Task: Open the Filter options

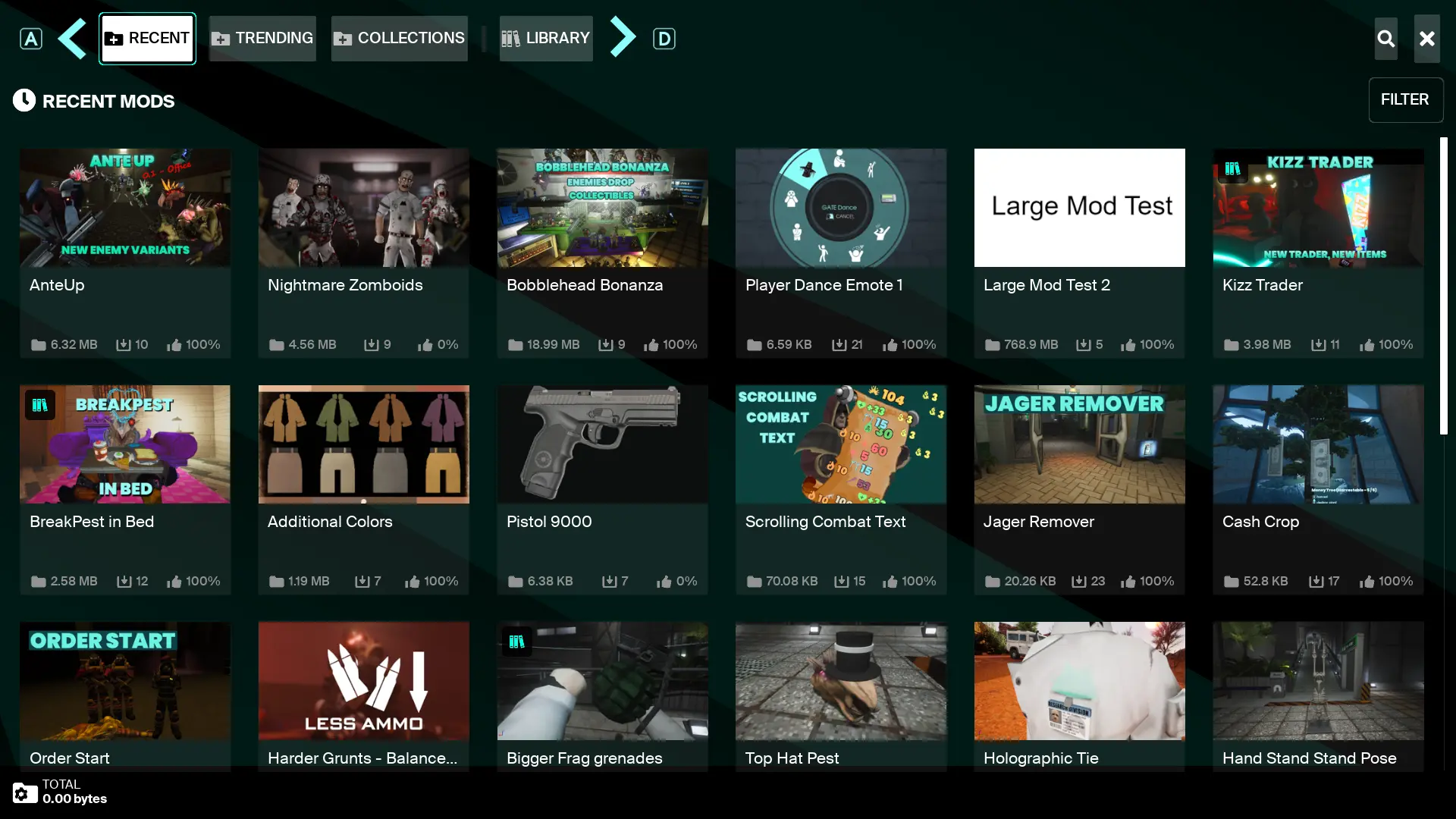Action: pyautogui.click(x=1405, y=100)
